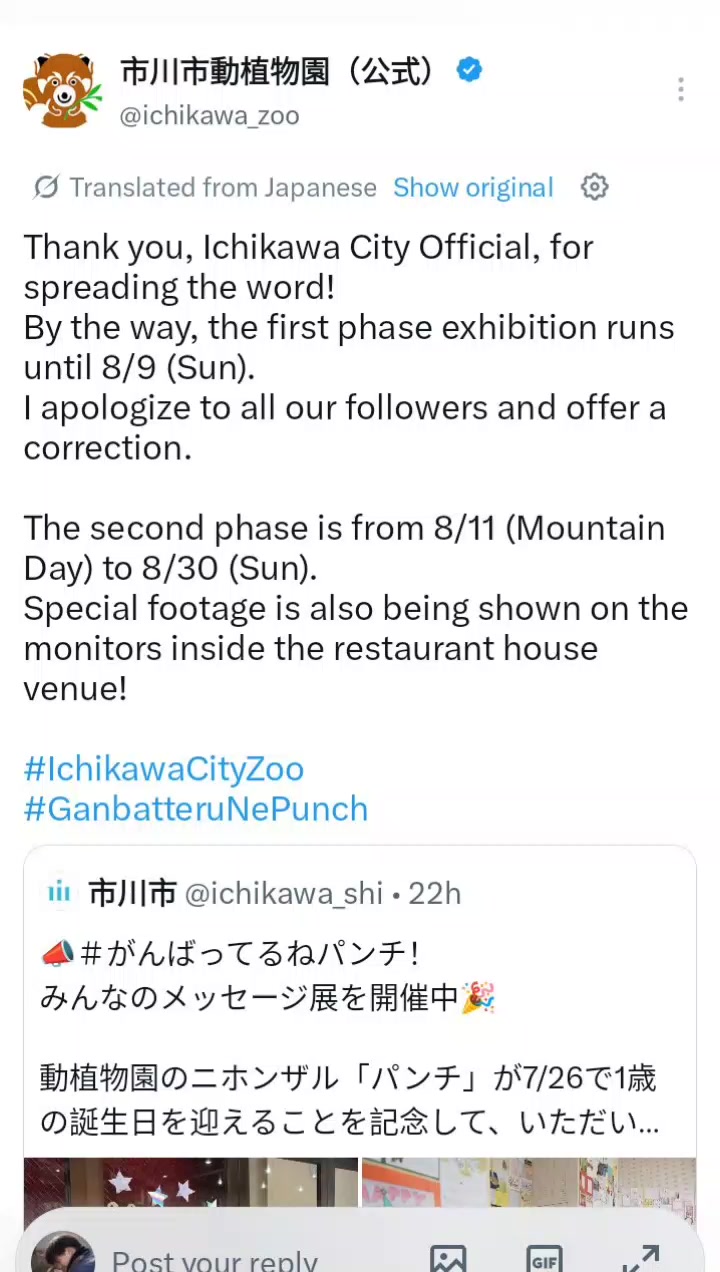
Task: Add a GIF to the reply
Action: tap(544, 1258)
